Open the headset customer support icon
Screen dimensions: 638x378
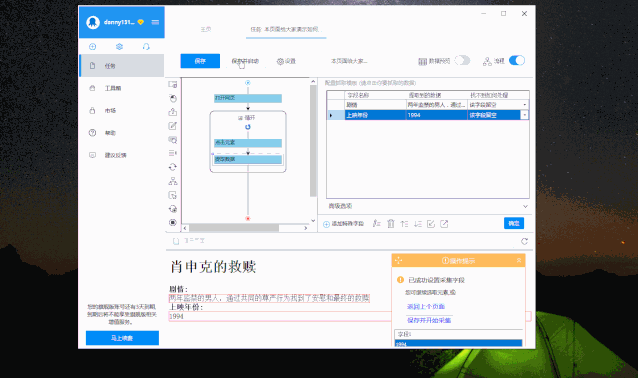click(146, 47)
